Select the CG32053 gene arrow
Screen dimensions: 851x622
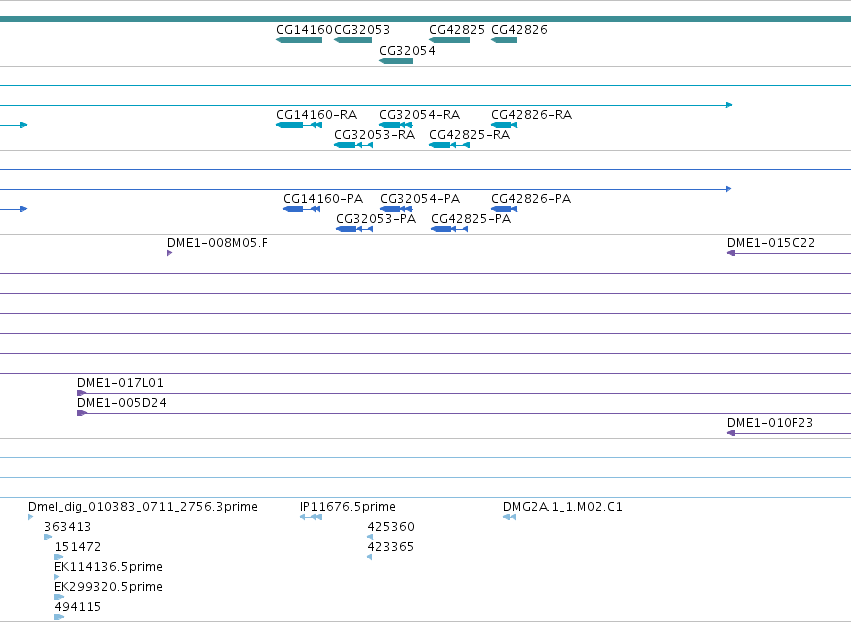353,40
